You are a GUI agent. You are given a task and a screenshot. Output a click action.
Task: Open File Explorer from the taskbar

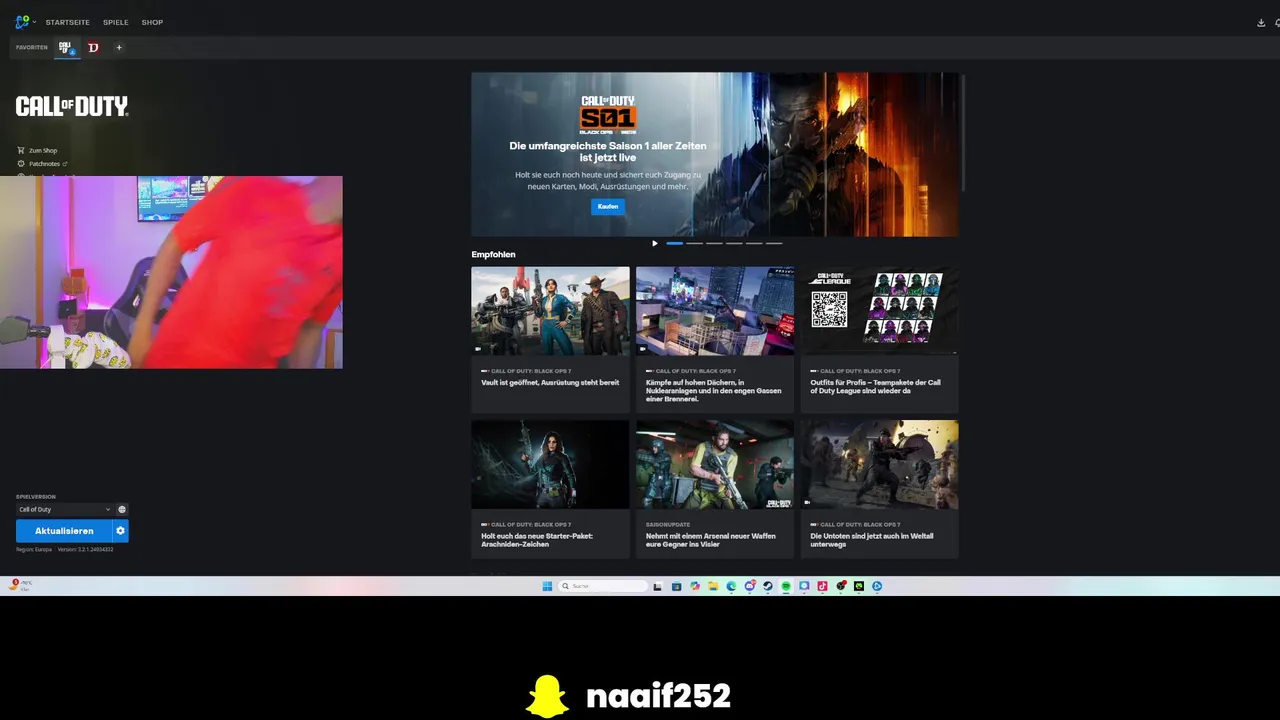click(713, 586)
